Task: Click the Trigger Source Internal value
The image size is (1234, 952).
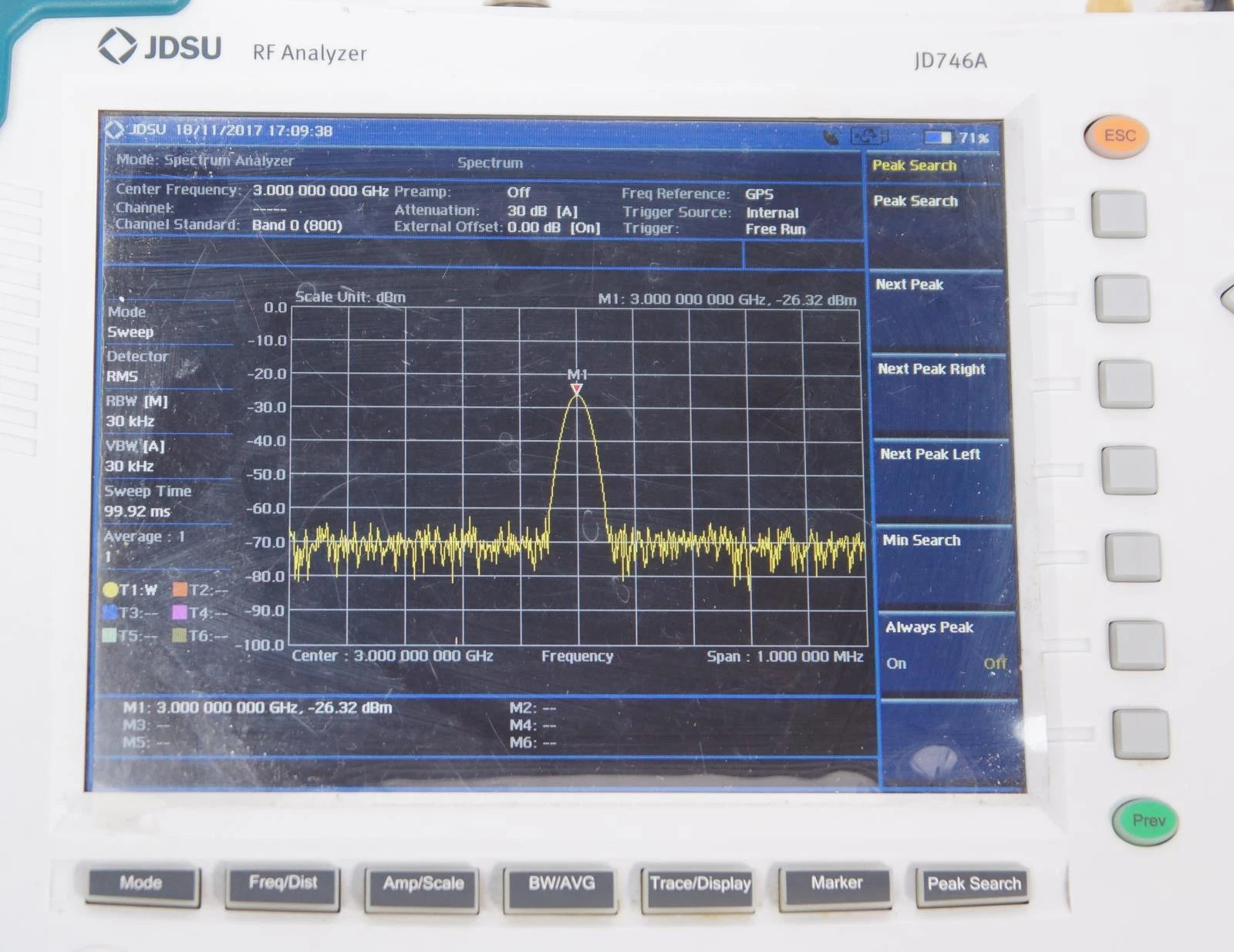Action: click(772, 213)
